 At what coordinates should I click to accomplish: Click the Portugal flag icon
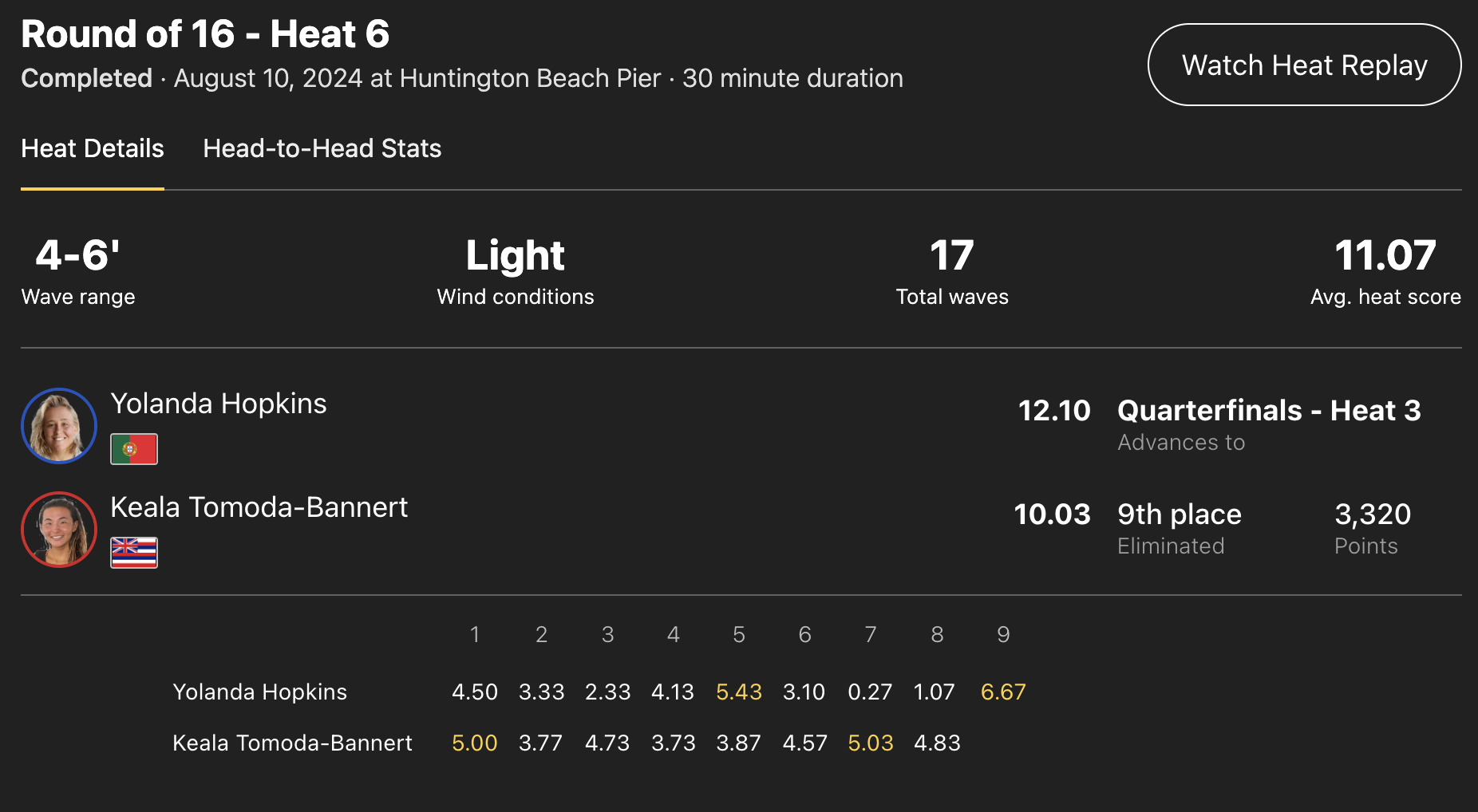[x=134, y=449]
